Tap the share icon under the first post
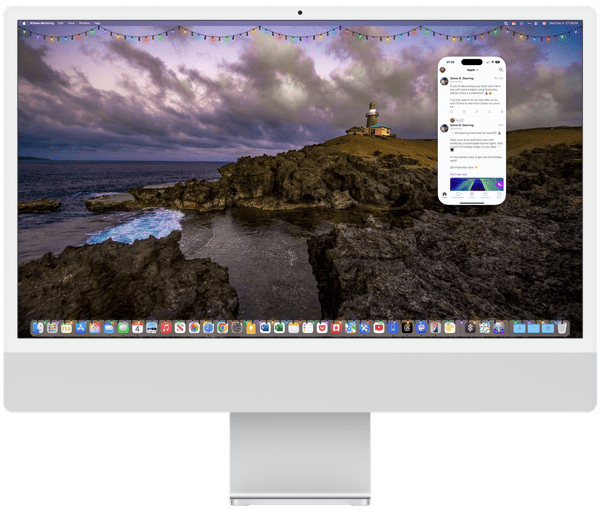 coord(489,112)
